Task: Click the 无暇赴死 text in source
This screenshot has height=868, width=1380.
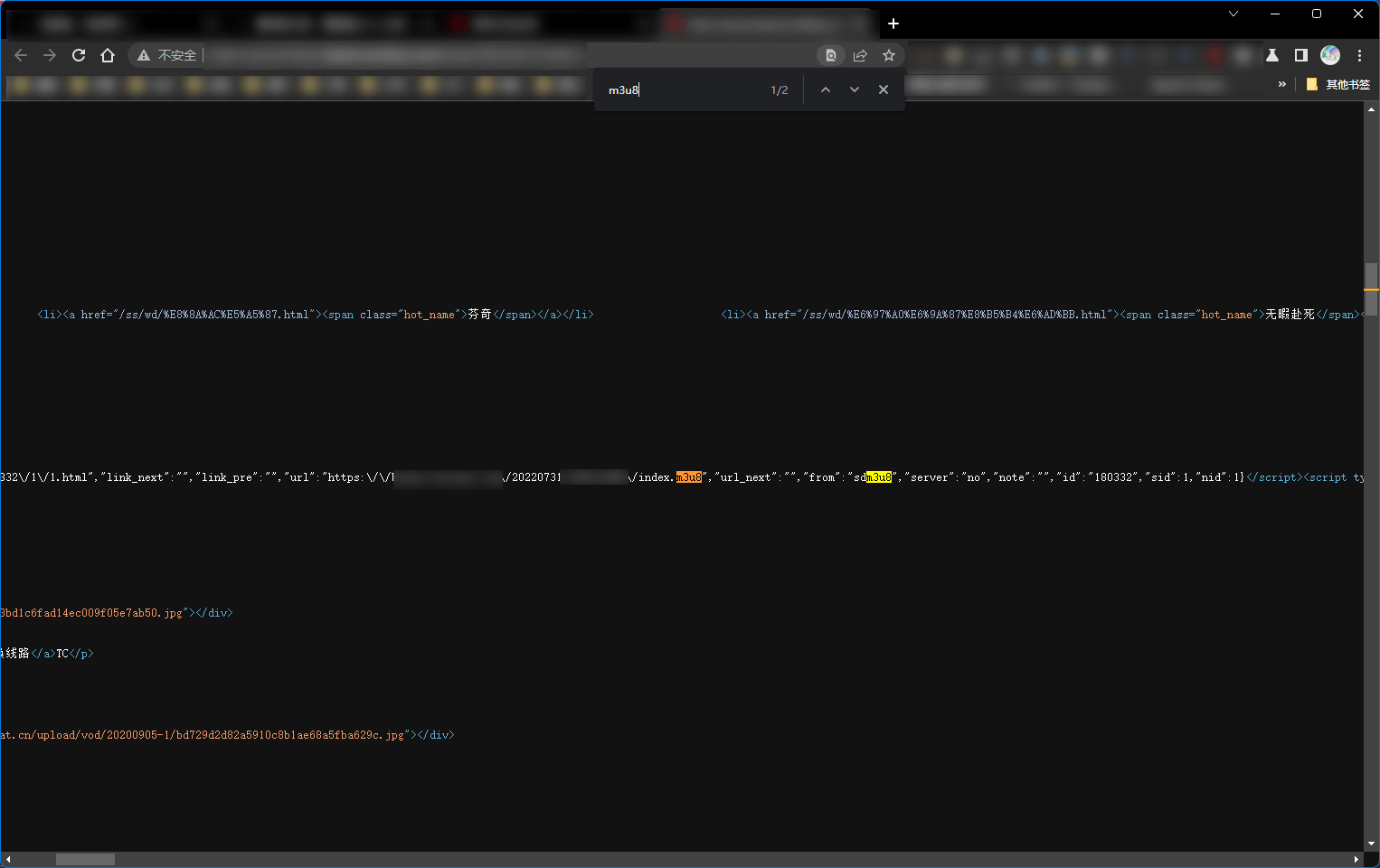Action: 1290,315
